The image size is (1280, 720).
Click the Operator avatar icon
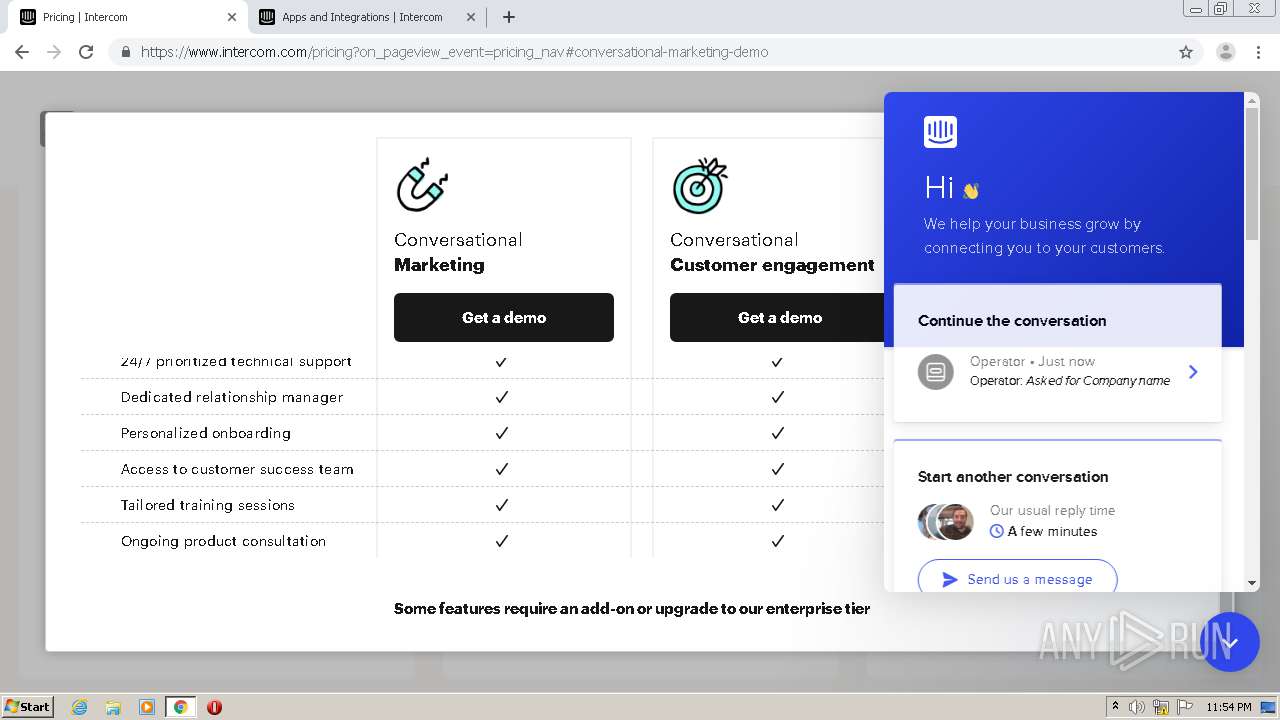click(936, 372)
